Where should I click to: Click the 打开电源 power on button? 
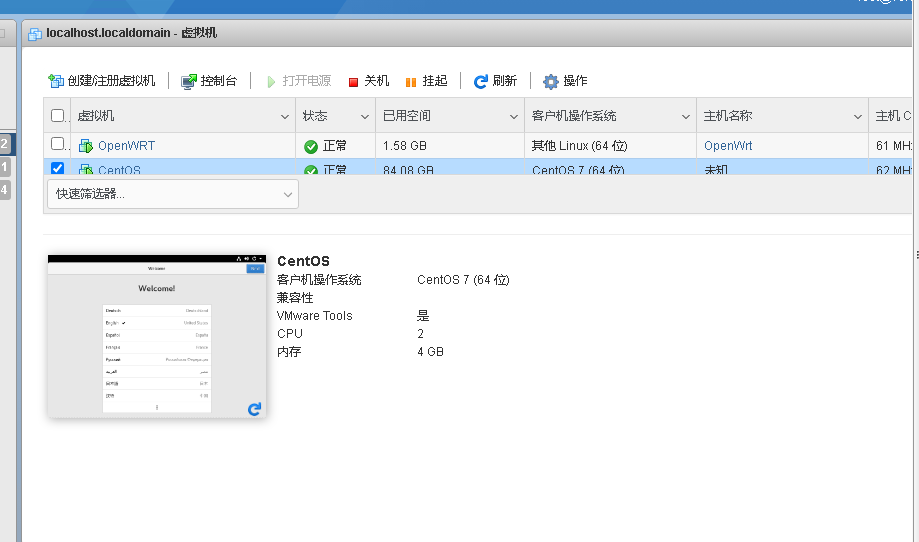[x=298, y=81]
